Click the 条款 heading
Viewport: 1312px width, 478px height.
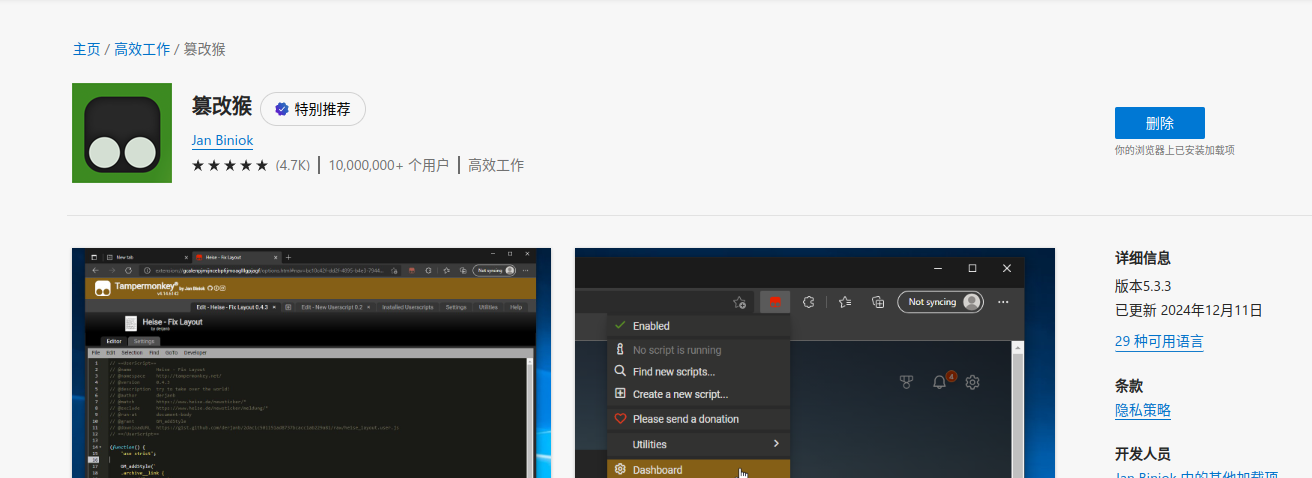pos(1129,386)
